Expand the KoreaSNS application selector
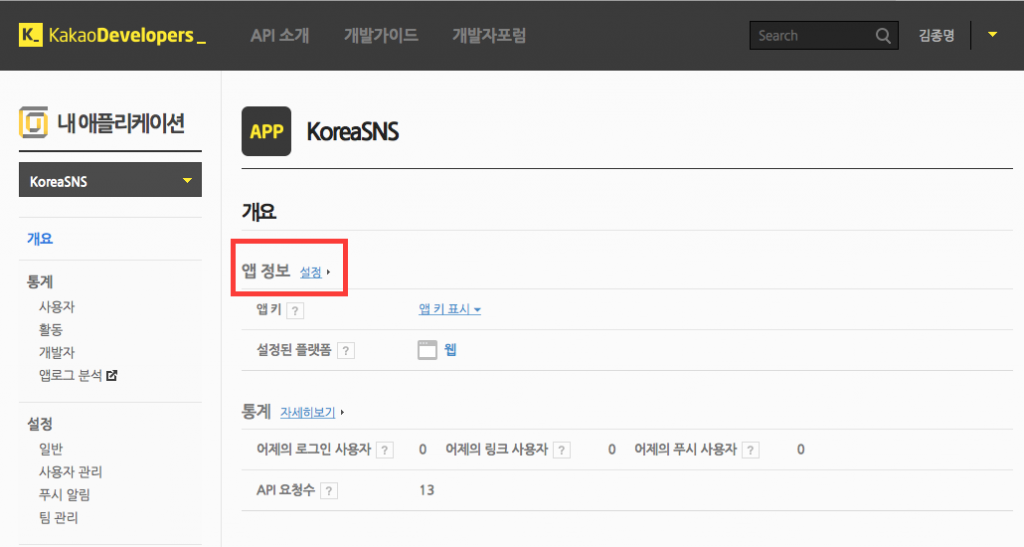 (110, 180)
